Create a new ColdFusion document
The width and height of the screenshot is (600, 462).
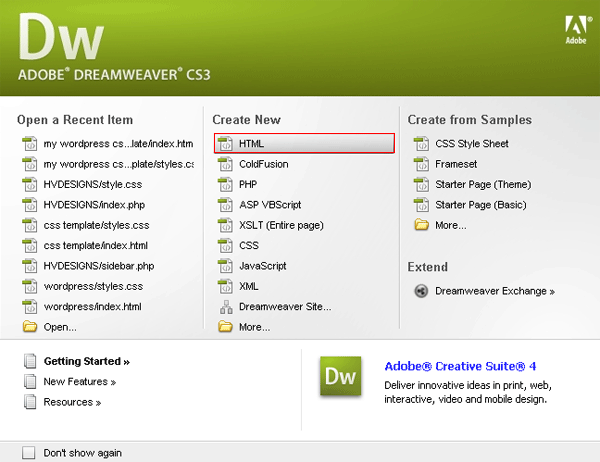(x=264, y=164)
